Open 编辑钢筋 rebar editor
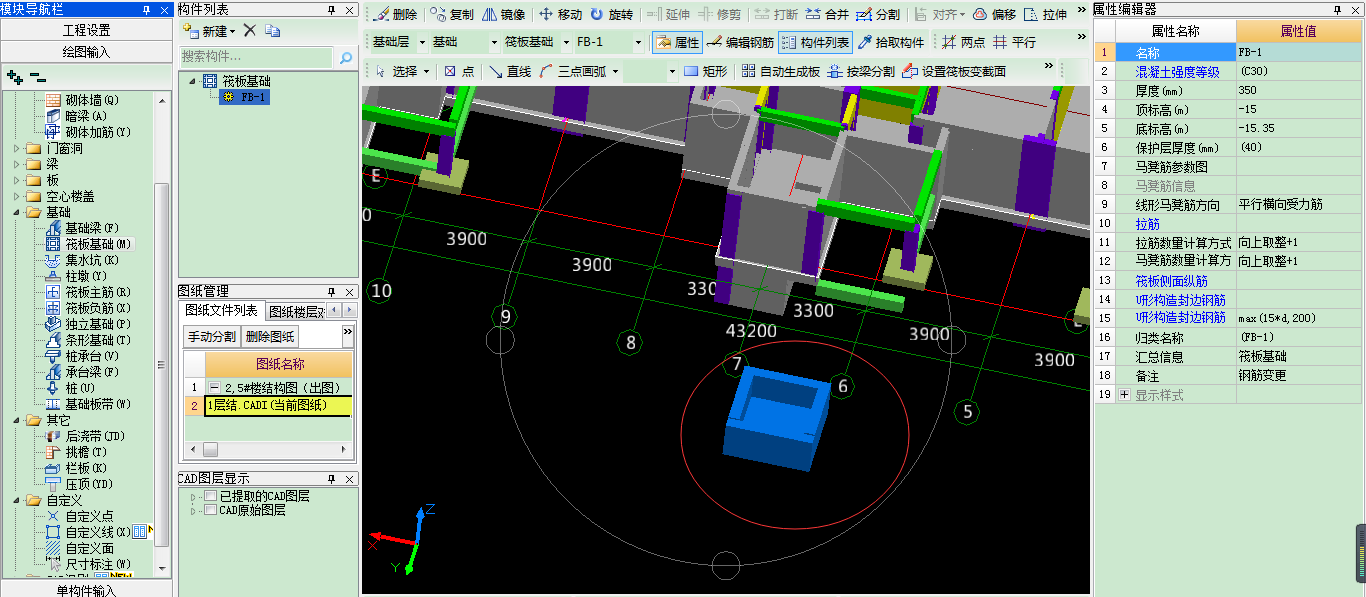The image size is (1366, 597). [x=740, y=43]
